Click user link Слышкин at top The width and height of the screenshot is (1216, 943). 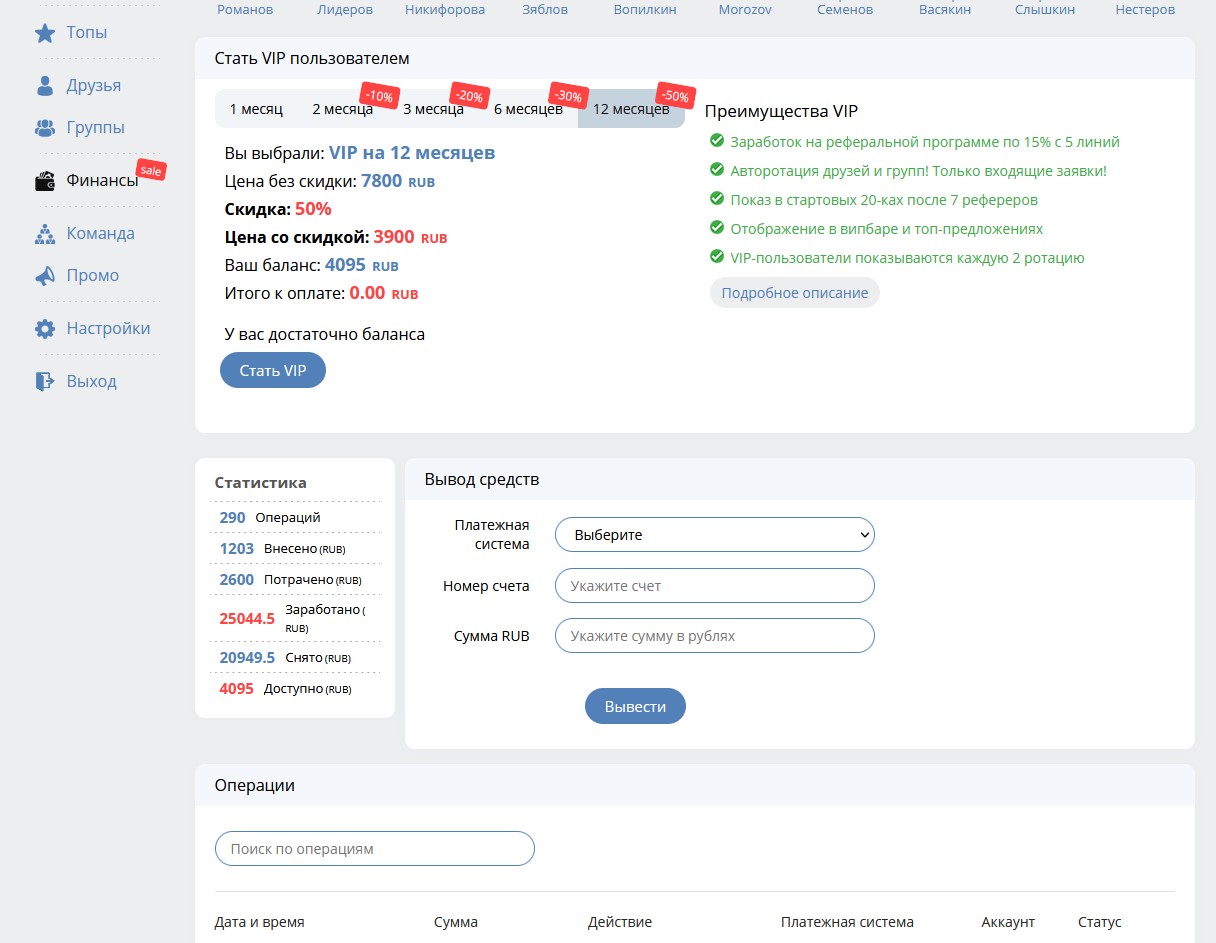click(x=1045, y=10)
